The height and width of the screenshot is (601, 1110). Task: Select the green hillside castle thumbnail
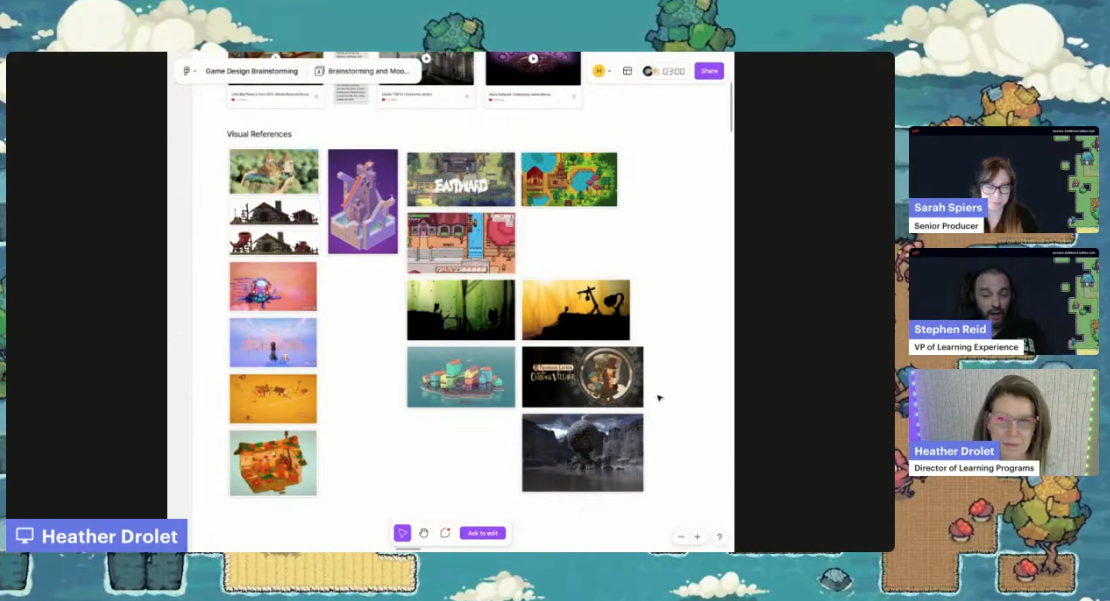[274, 171]
